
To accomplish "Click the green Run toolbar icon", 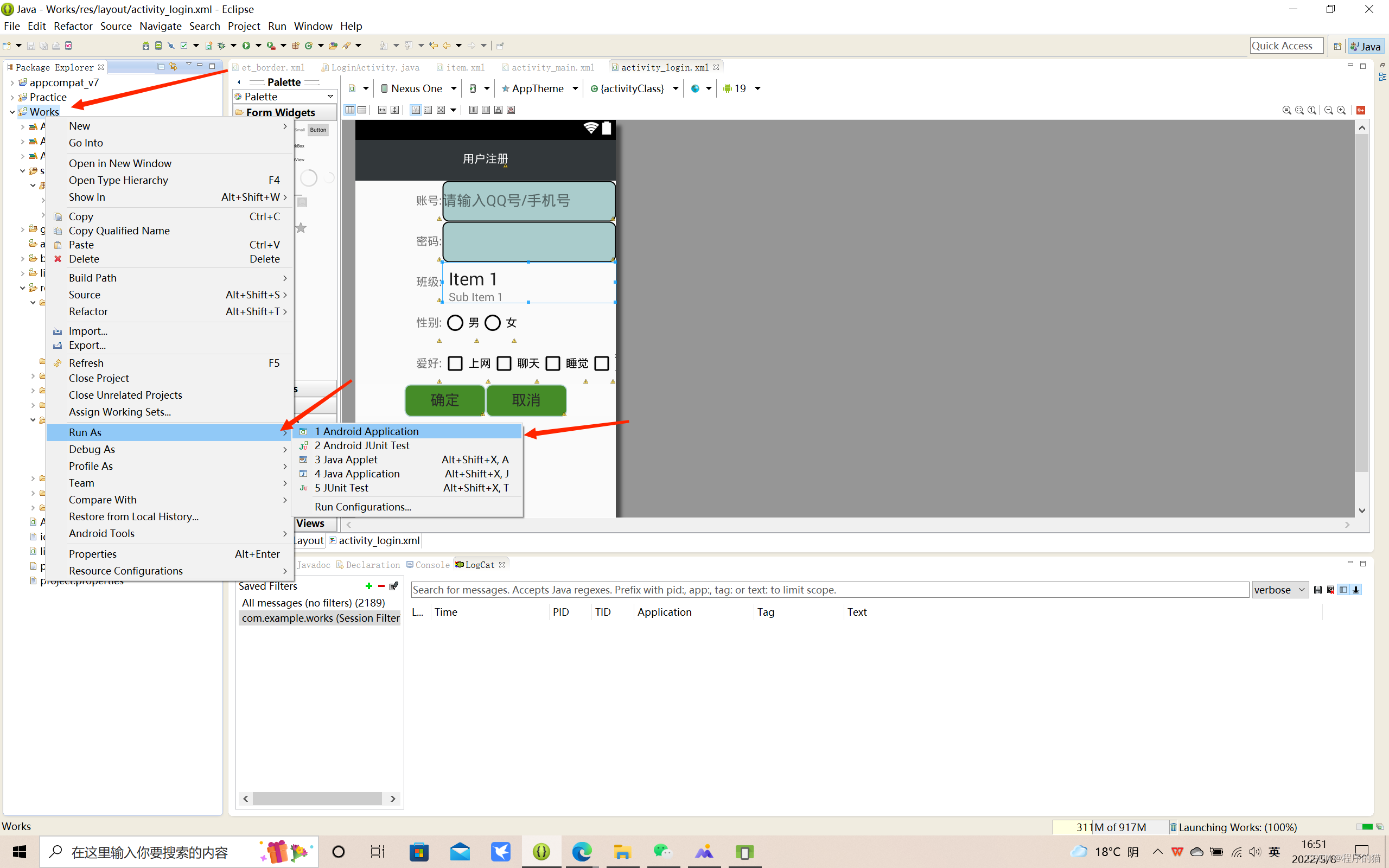I will [246, 46].
